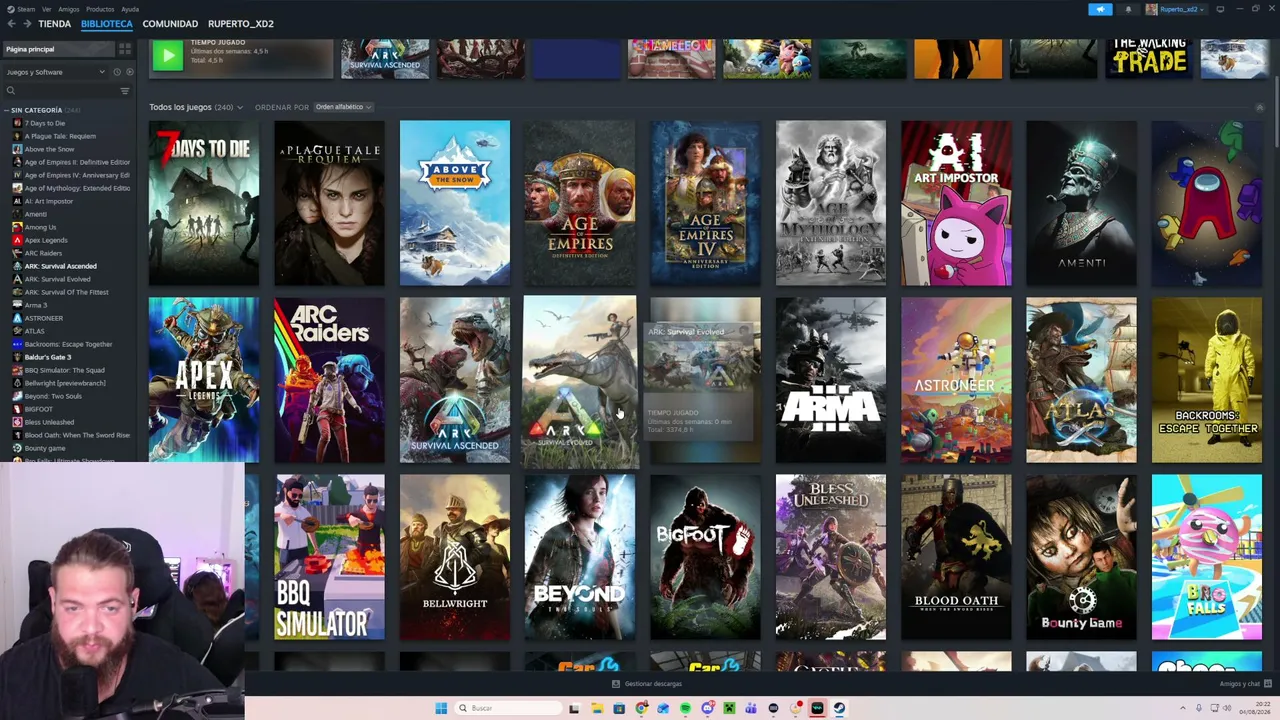Open RUPERTO_XD2 profile tab
This screenshot has height=720, width=1280.
pyautogui.click(x=241, y=23)
